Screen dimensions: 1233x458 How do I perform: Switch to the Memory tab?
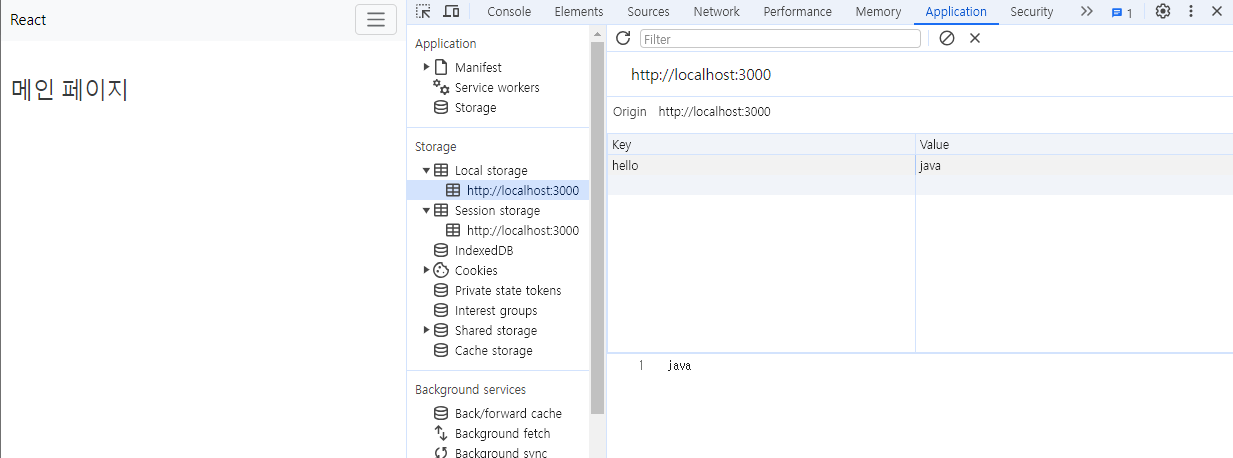click(879, 12)
